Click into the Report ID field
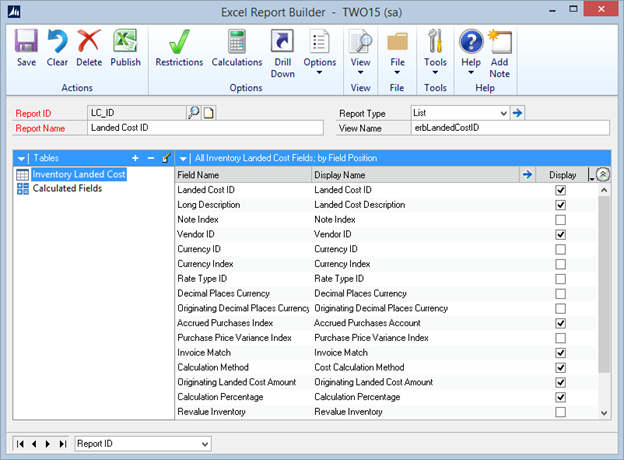 [136, 113]
